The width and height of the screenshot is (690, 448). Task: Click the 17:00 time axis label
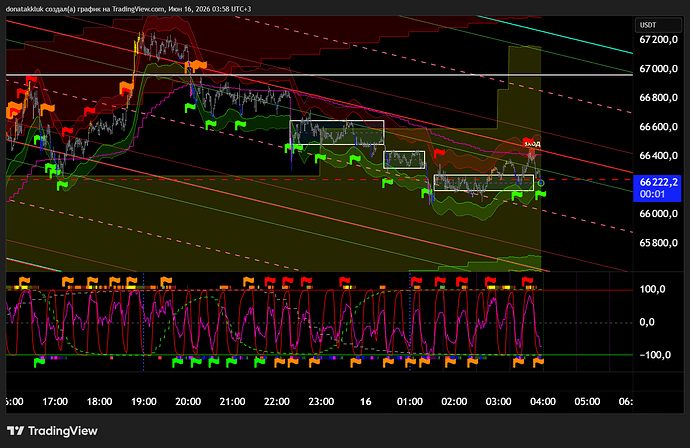click(x=55, y=402)
